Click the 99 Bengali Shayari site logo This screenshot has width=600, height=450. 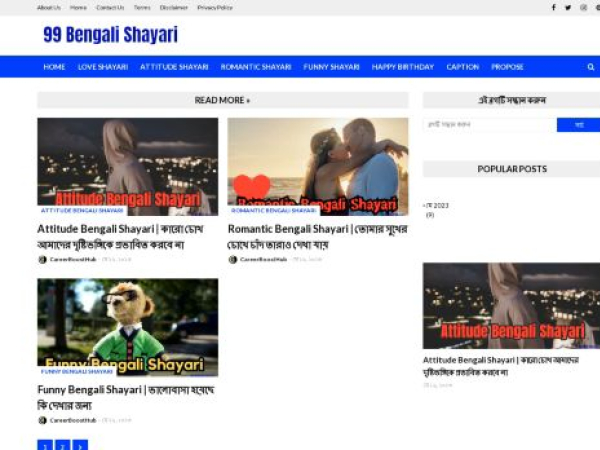click(x=110, y=34)
